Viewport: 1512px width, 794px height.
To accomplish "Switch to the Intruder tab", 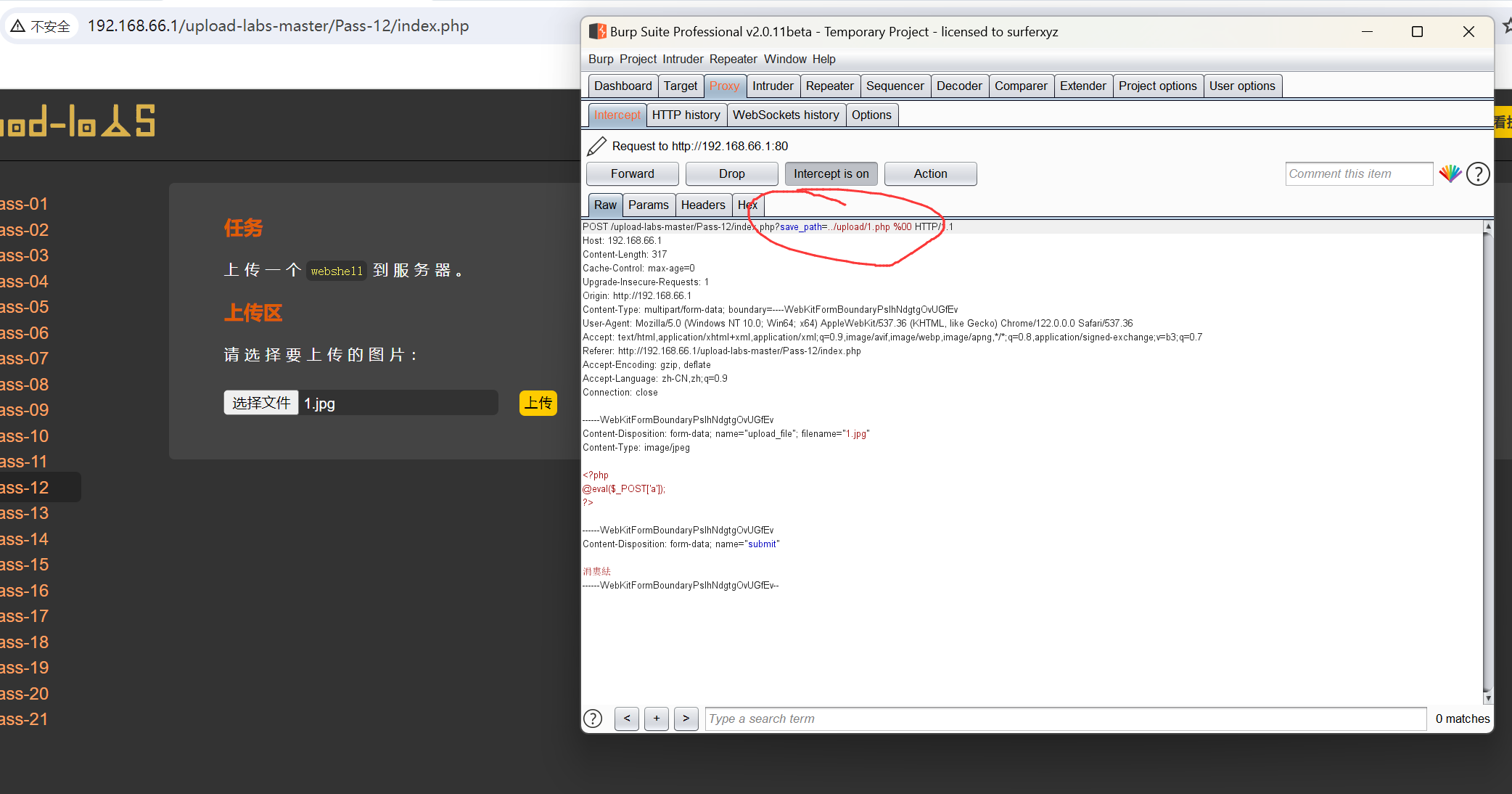I will point(773,86).
